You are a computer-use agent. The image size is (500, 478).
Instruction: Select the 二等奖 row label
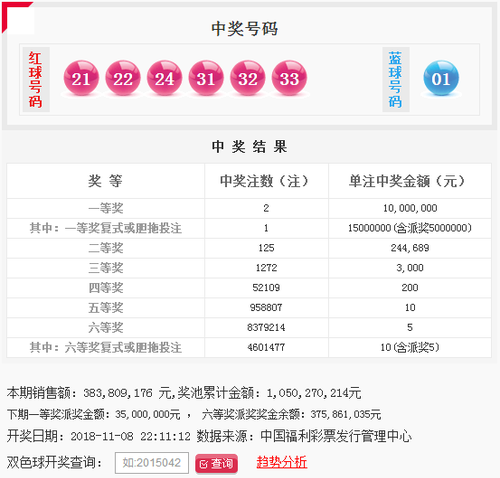tap(106, 248)
